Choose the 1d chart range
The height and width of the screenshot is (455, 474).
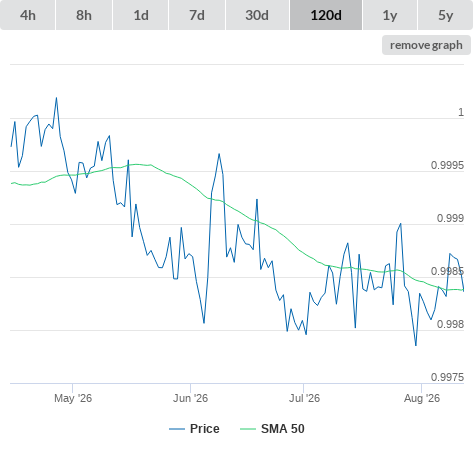click(x=141, y=15)
